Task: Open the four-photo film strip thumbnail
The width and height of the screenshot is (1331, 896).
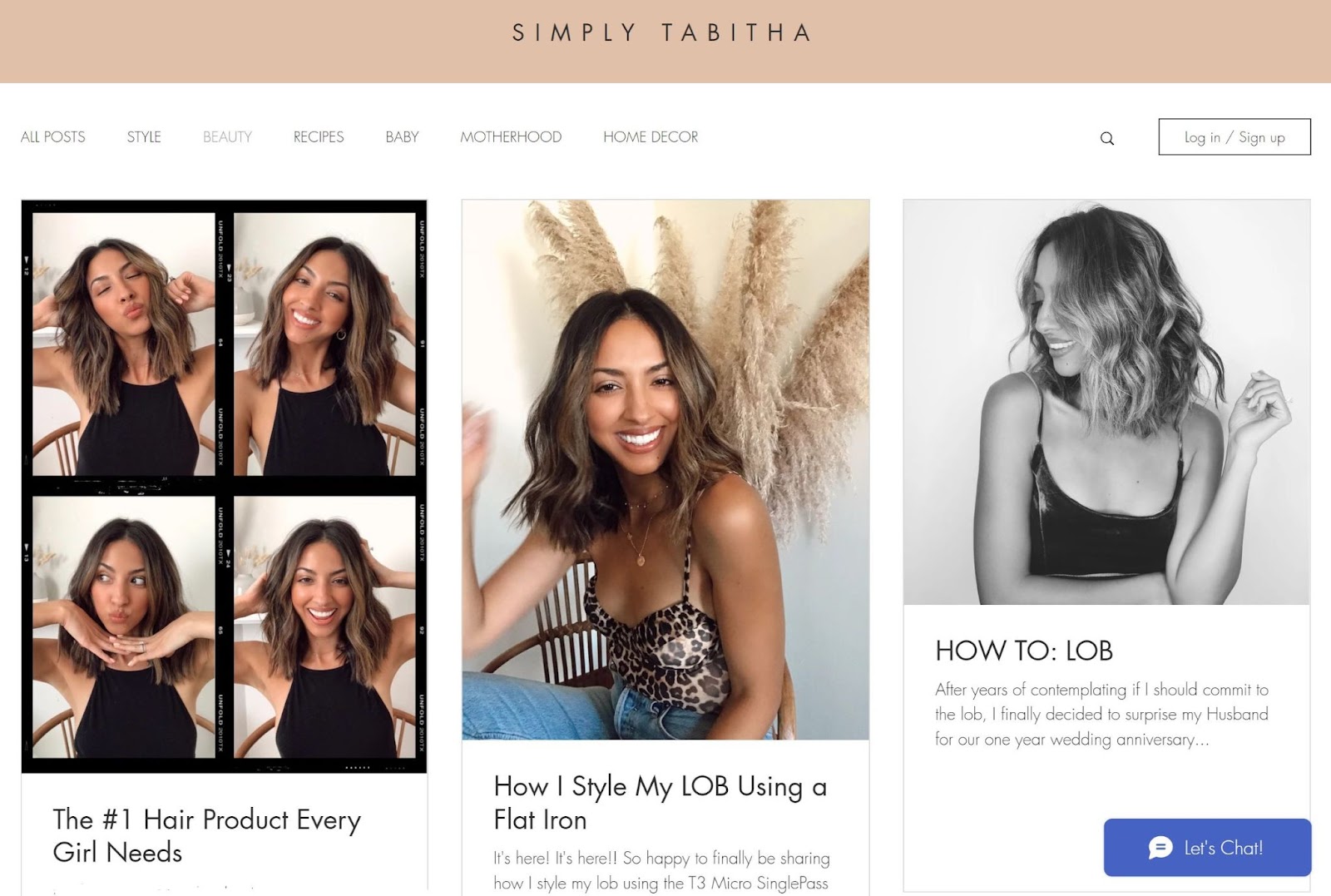Action: tap(225, 487)
